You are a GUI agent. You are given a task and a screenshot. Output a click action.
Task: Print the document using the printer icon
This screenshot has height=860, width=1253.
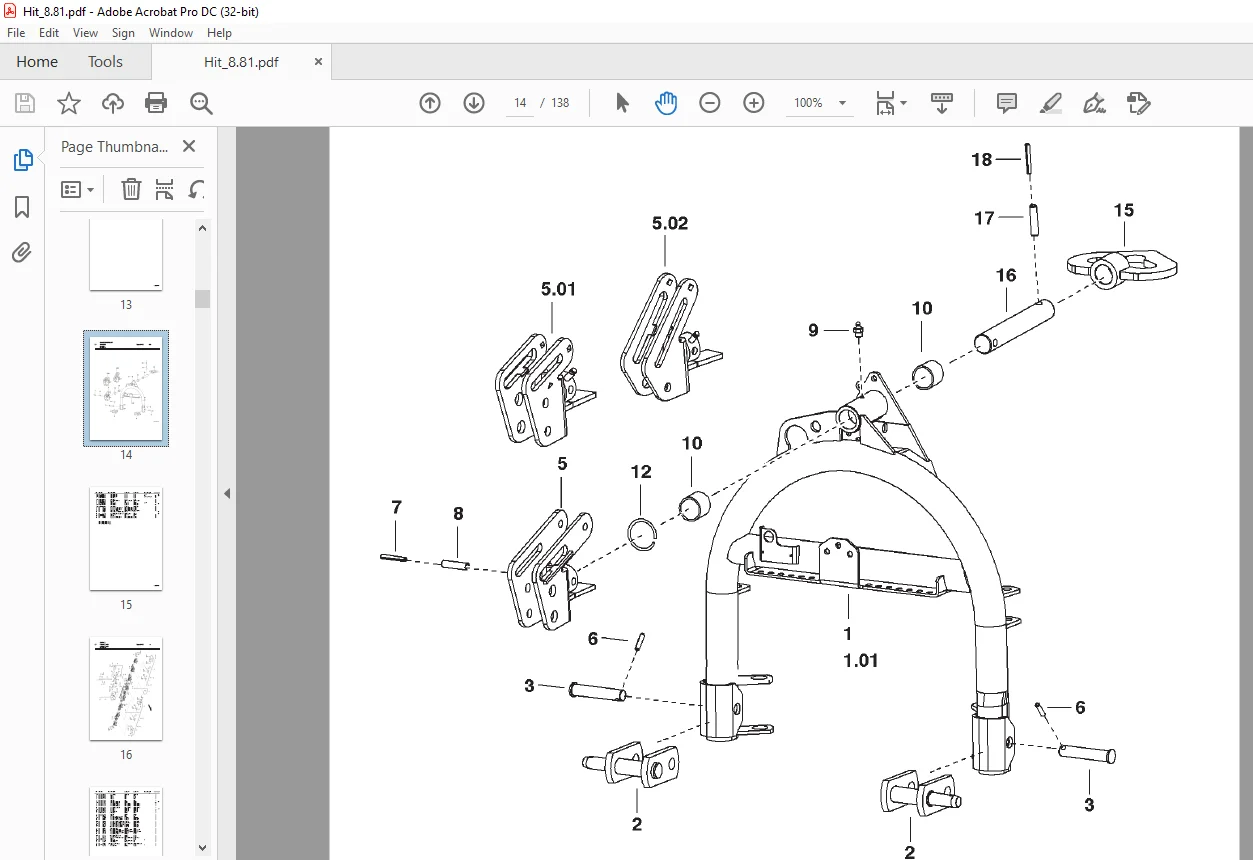click(x=156, y=103)
